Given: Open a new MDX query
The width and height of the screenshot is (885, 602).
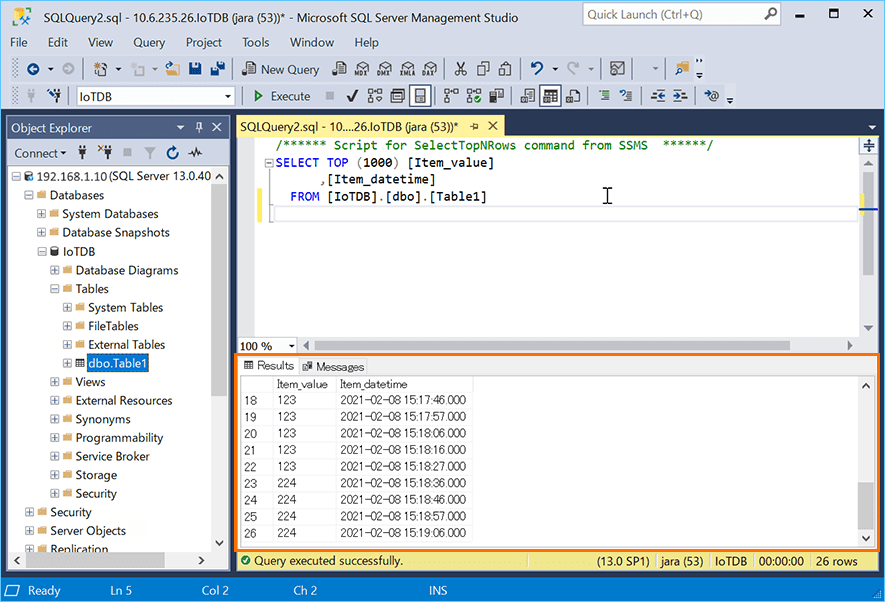Looking at the screenshot, I should (362, 69).
